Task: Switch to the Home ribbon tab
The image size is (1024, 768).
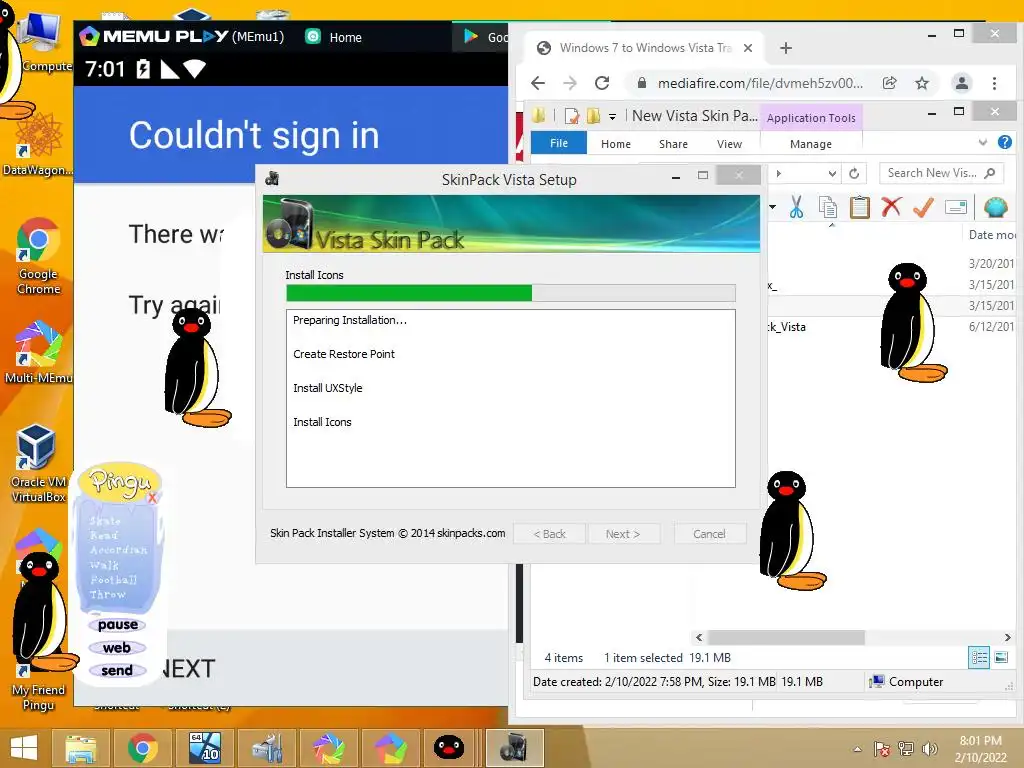Action: (616, 144)
